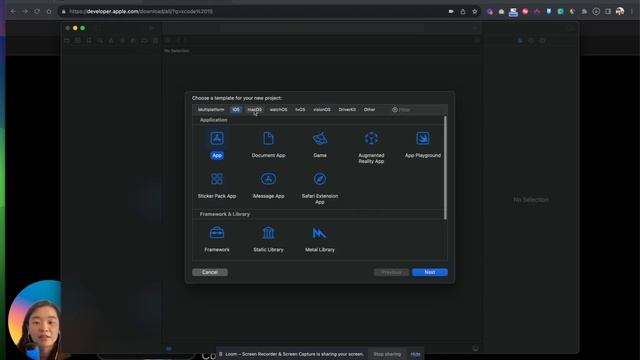Switch to the Multiplatform tab
This screenshot has height=360, width=640.
211,109
